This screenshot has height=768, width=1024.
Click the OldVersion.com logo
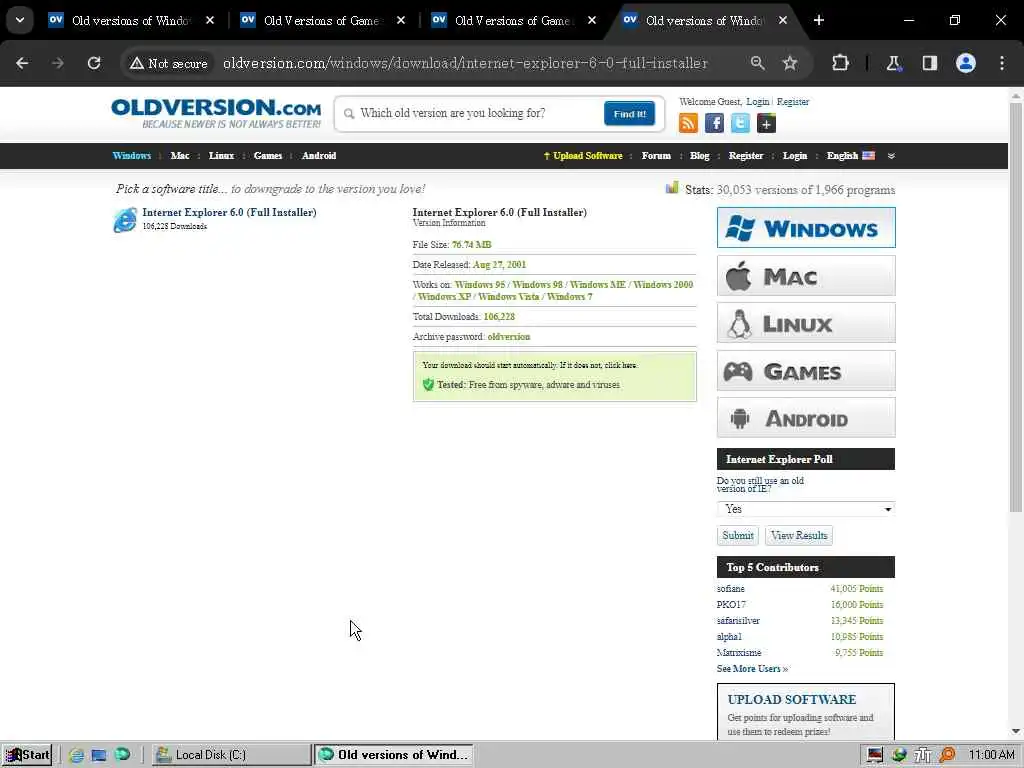click(x=216, y=113)
